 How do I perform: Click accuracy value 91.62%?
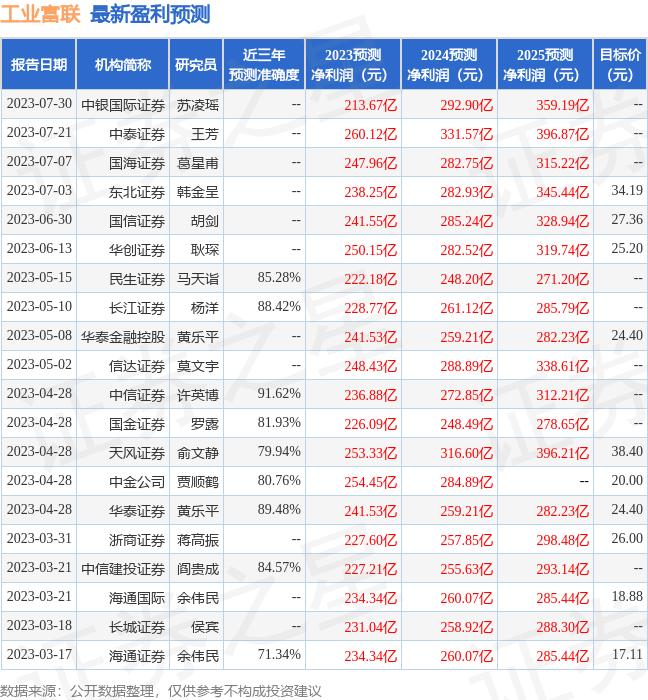(279, 394)
